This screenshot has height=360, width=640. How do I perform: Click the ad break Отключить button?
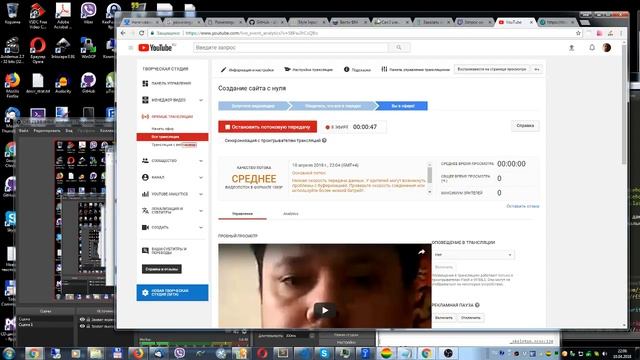pyautogui.click(x=471, y=318)
